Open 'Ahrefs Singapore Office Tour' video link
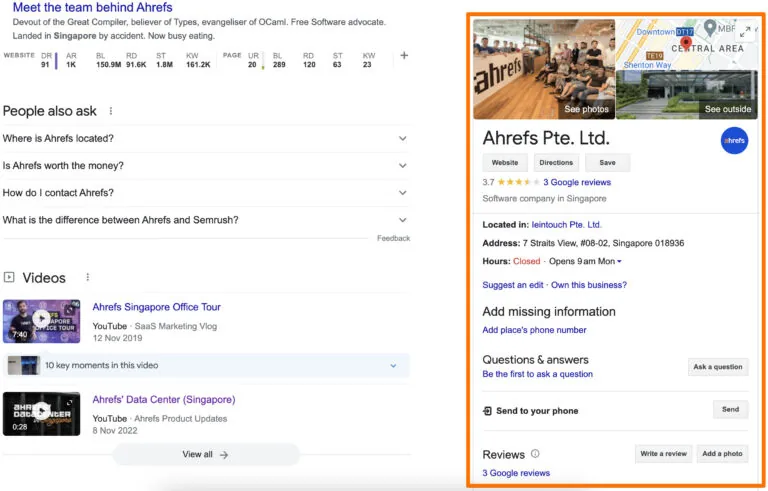Screen dimensions: 768x491 [157, 307]
